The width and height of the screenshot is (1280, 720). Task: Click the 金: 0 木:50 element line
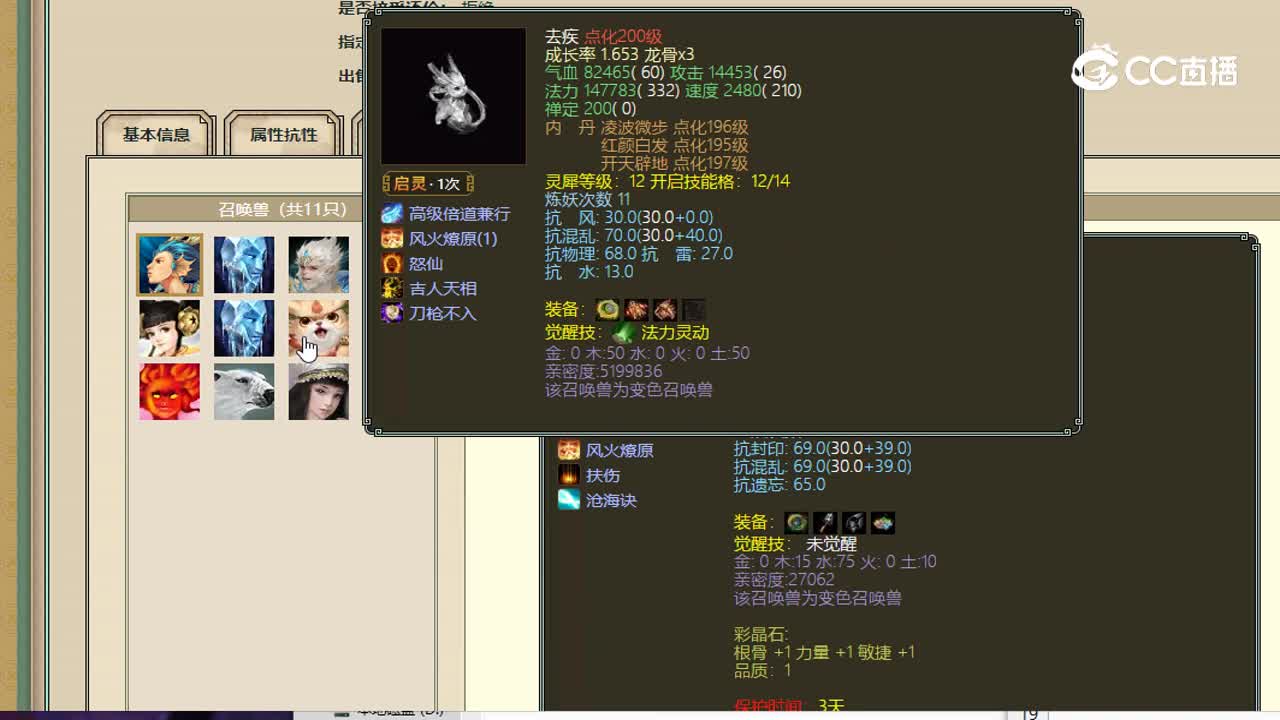pyautogui.click(x=648, y=354)
